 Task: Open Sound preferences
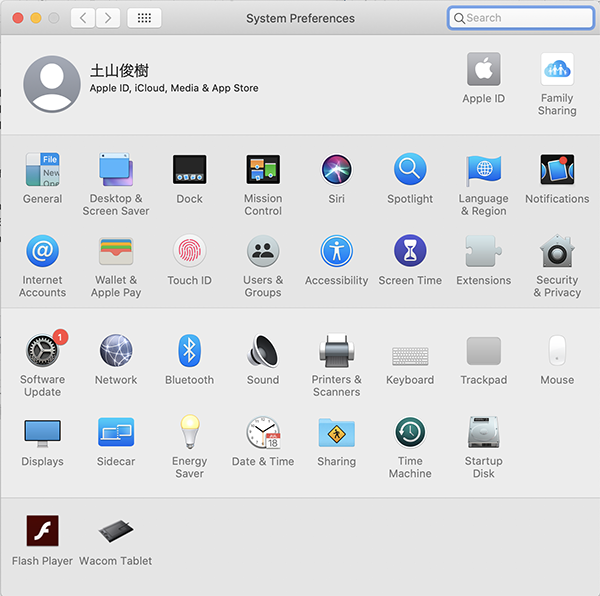tap(263, 350)
